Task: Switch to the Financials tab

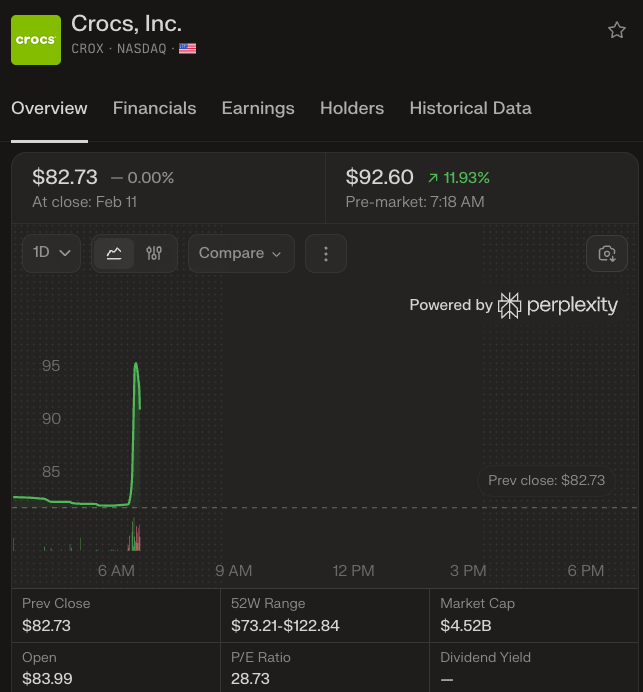Action: click(154, 108)
